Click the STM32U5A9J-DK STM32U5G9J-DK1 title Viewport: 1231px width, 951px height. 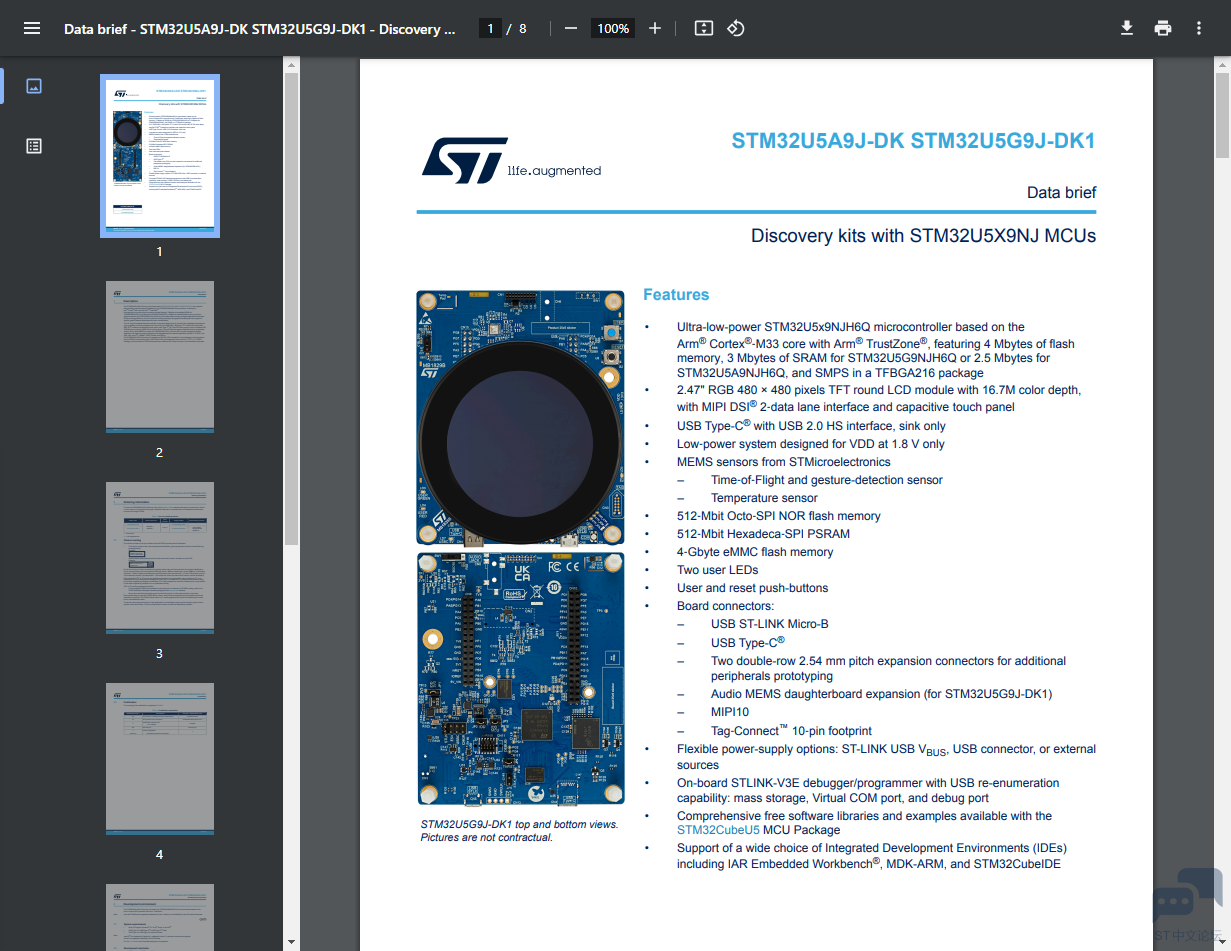[x=913, y=141]
